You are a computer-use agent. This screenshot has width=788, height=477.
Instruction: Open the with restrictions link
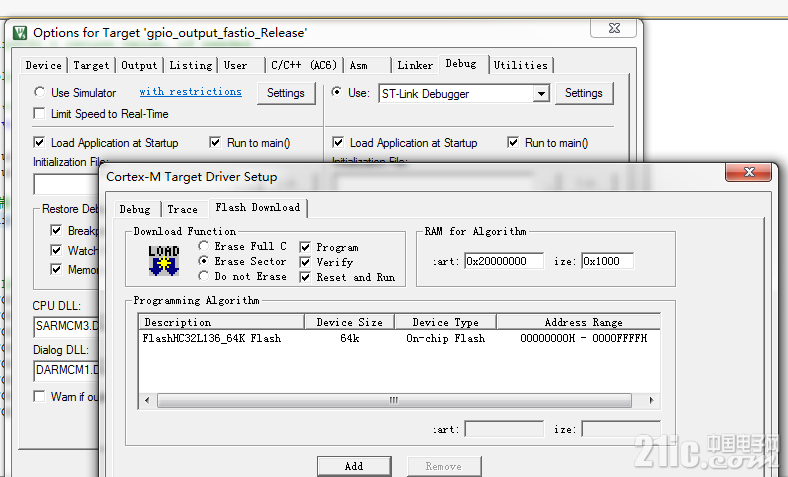click(x=190, y=91)
